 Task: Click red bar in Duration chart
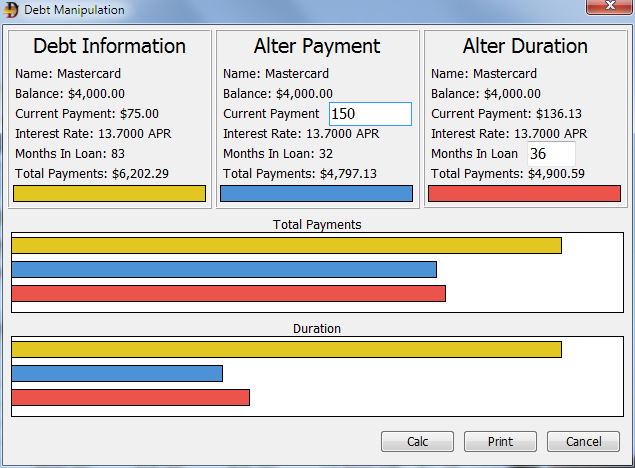click(x=130, y=397)
